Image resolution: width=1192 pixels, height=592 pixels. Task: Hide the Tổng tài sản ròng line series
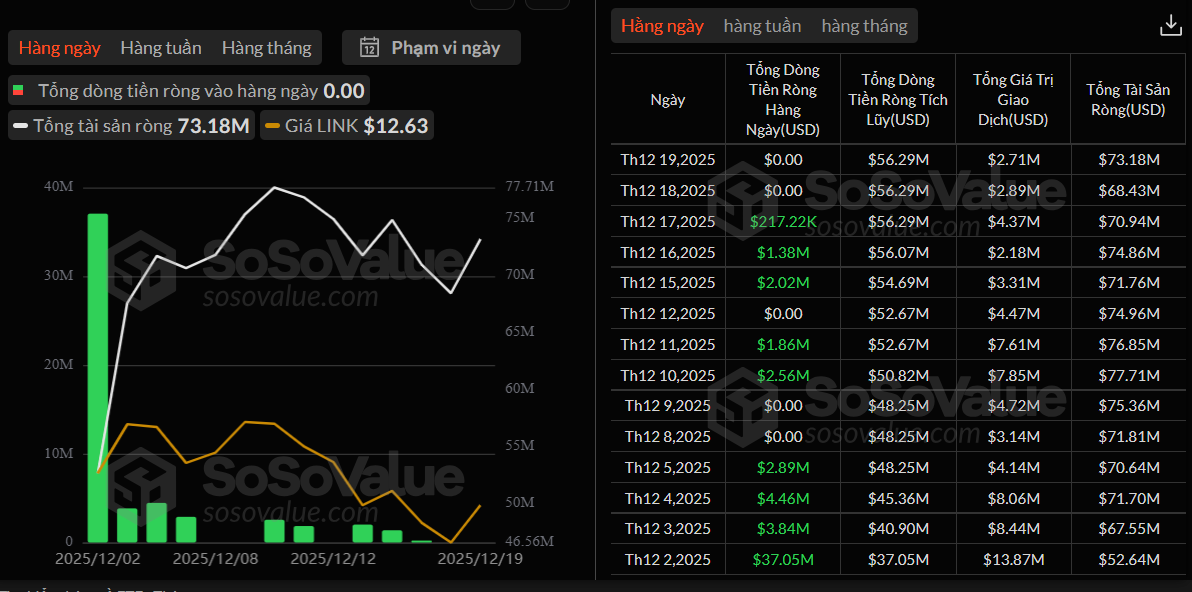131,126
